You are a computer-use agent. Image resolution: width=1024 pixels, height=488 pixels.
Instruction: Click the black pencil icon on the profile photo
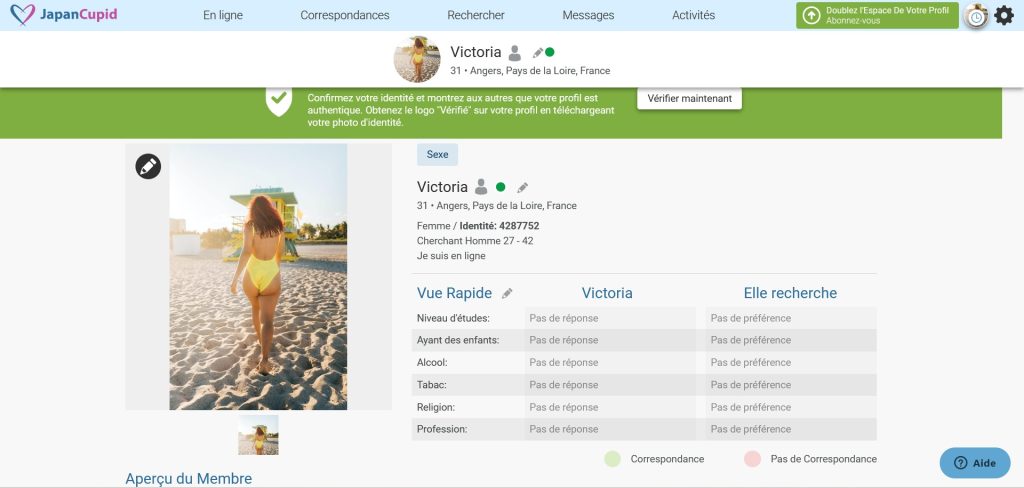tap(148, 166)
